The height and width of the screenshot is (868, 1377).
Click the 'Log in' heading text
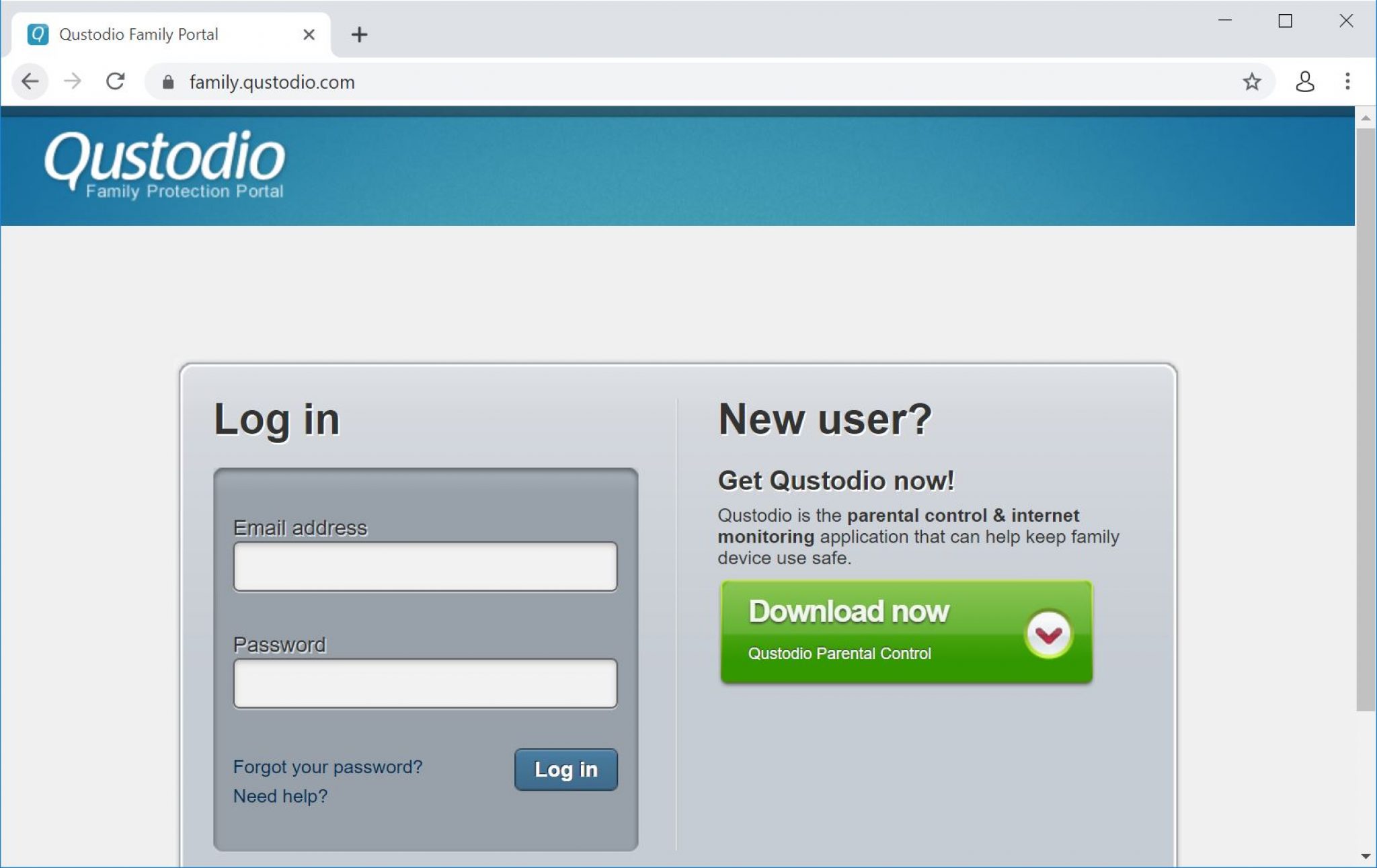276,420
